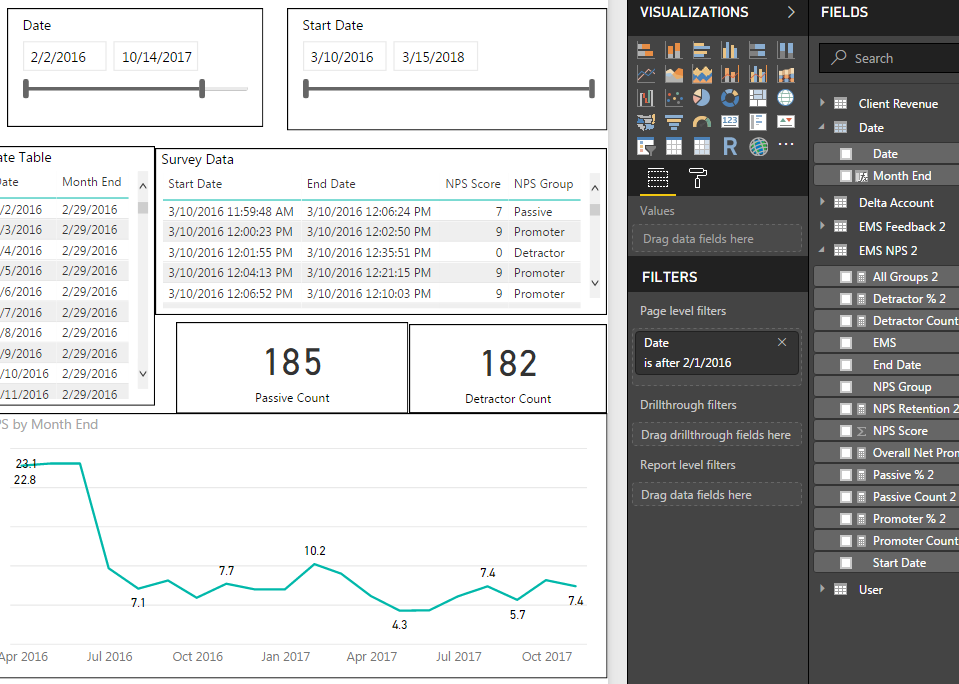
Task: Select the line and stacked column chart
Action: [730, 74]
